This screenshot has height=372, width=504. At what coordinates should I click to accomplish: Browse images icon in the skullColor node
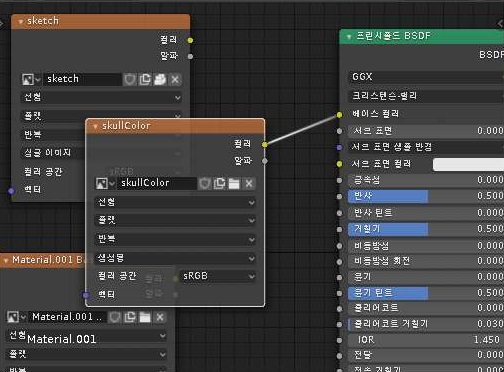pyautogui.click(x=105, y=183)
